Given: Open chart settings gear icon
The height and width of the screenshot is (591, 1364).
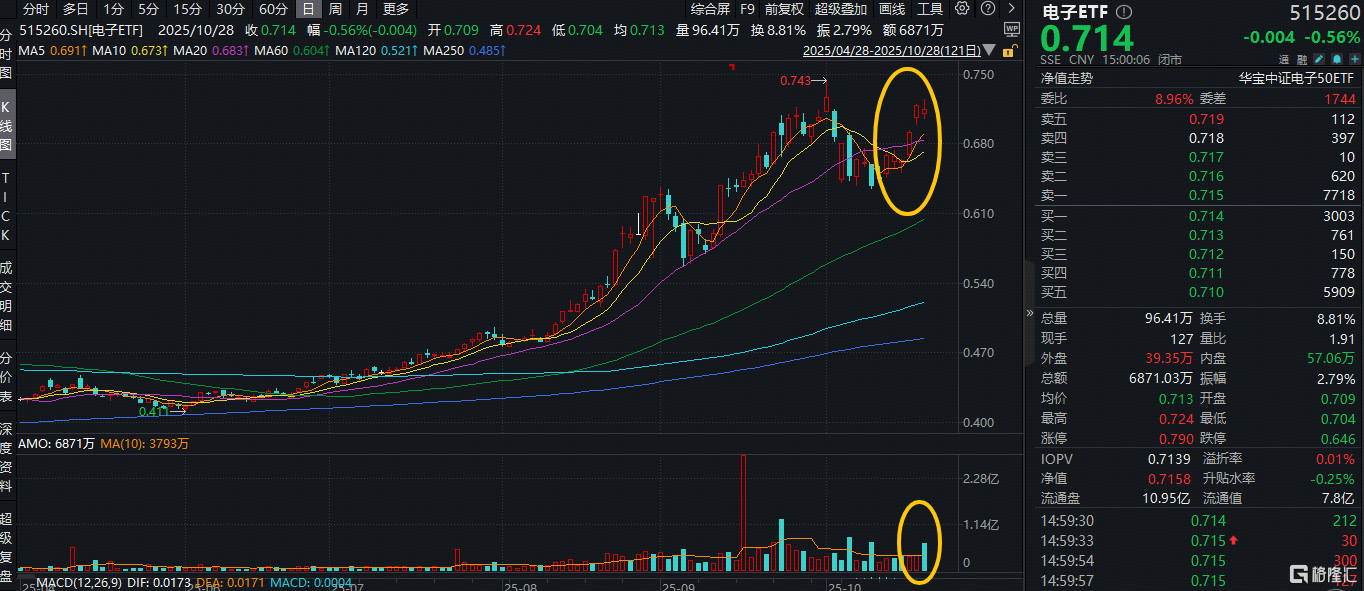Looking at the screenshot, I should pos(962,9).
